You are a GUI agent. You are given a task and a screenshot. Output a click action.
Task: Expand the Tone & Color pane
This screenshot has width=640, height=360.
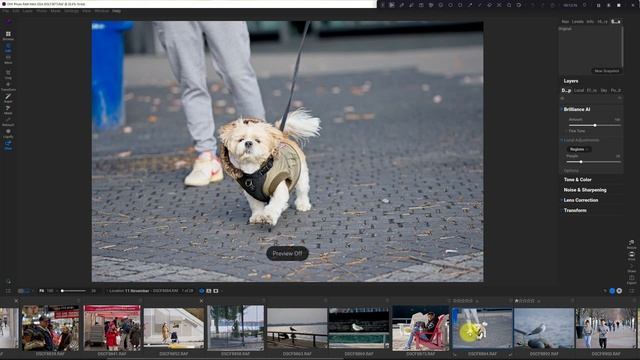[x=578, y=180]
